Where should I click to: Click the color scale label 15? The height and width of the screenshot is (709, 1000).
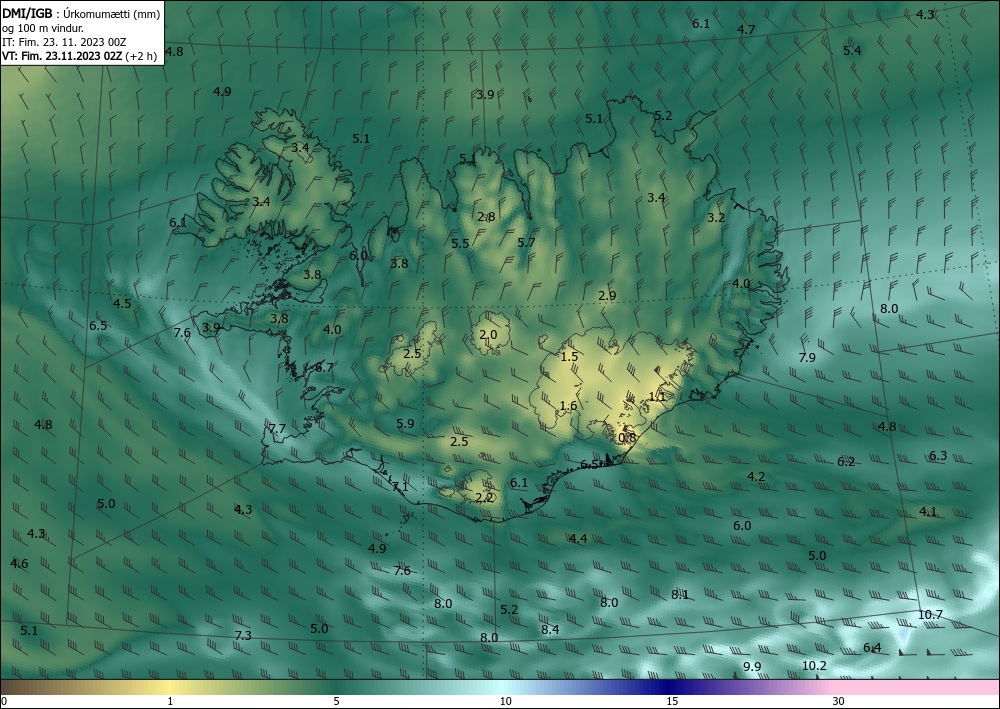coord(672,702)
